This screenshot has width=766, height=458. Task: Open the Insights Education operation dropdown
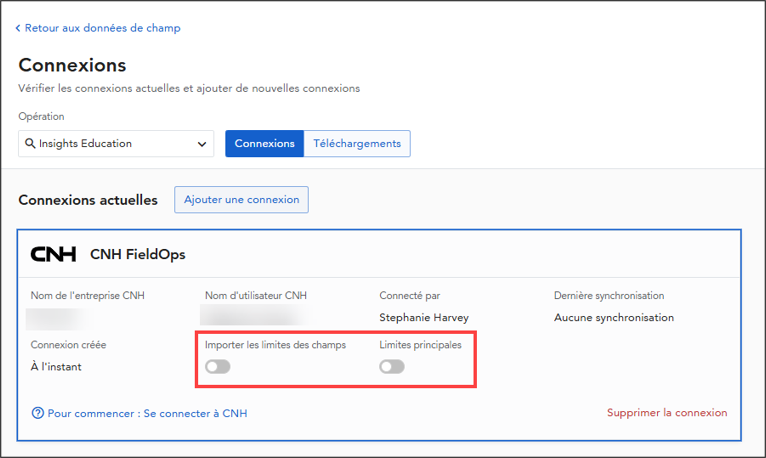coord(116,144)
